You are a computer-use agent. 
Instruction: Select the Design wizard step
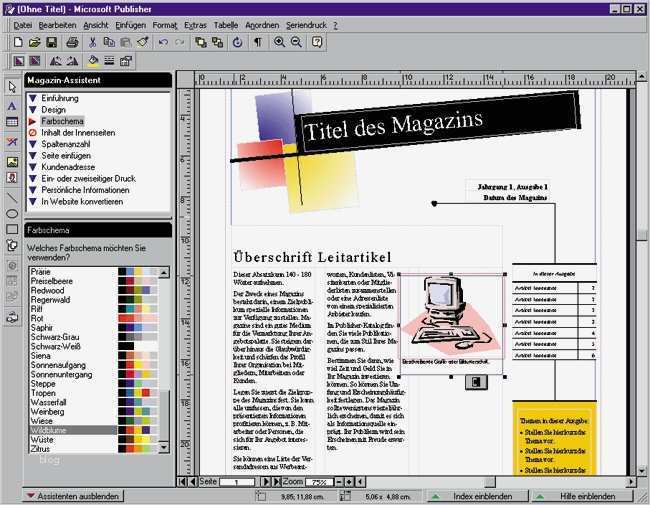(54, 109)
